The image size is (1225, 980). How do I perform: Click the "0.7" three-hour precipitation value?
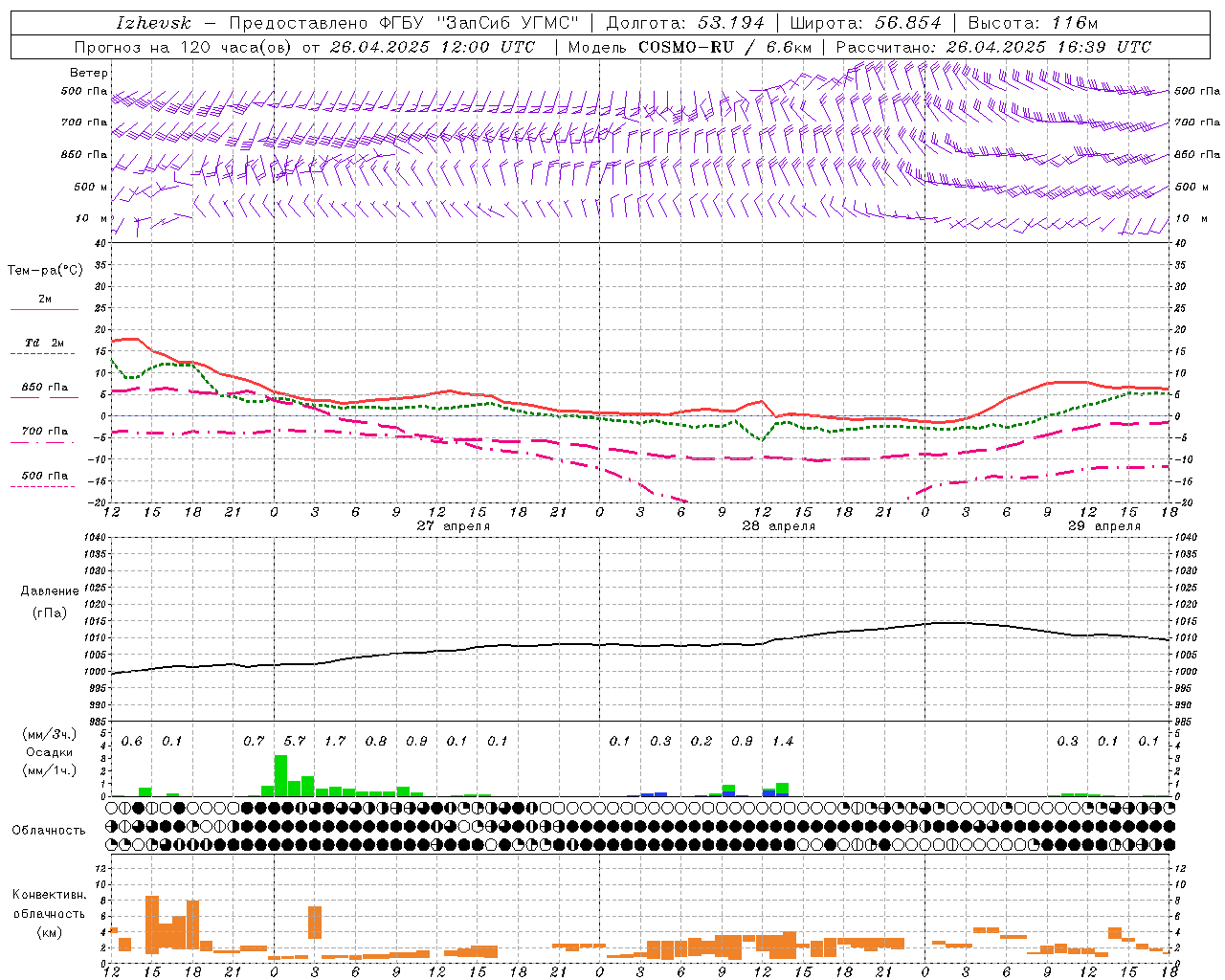click(254, 742)
